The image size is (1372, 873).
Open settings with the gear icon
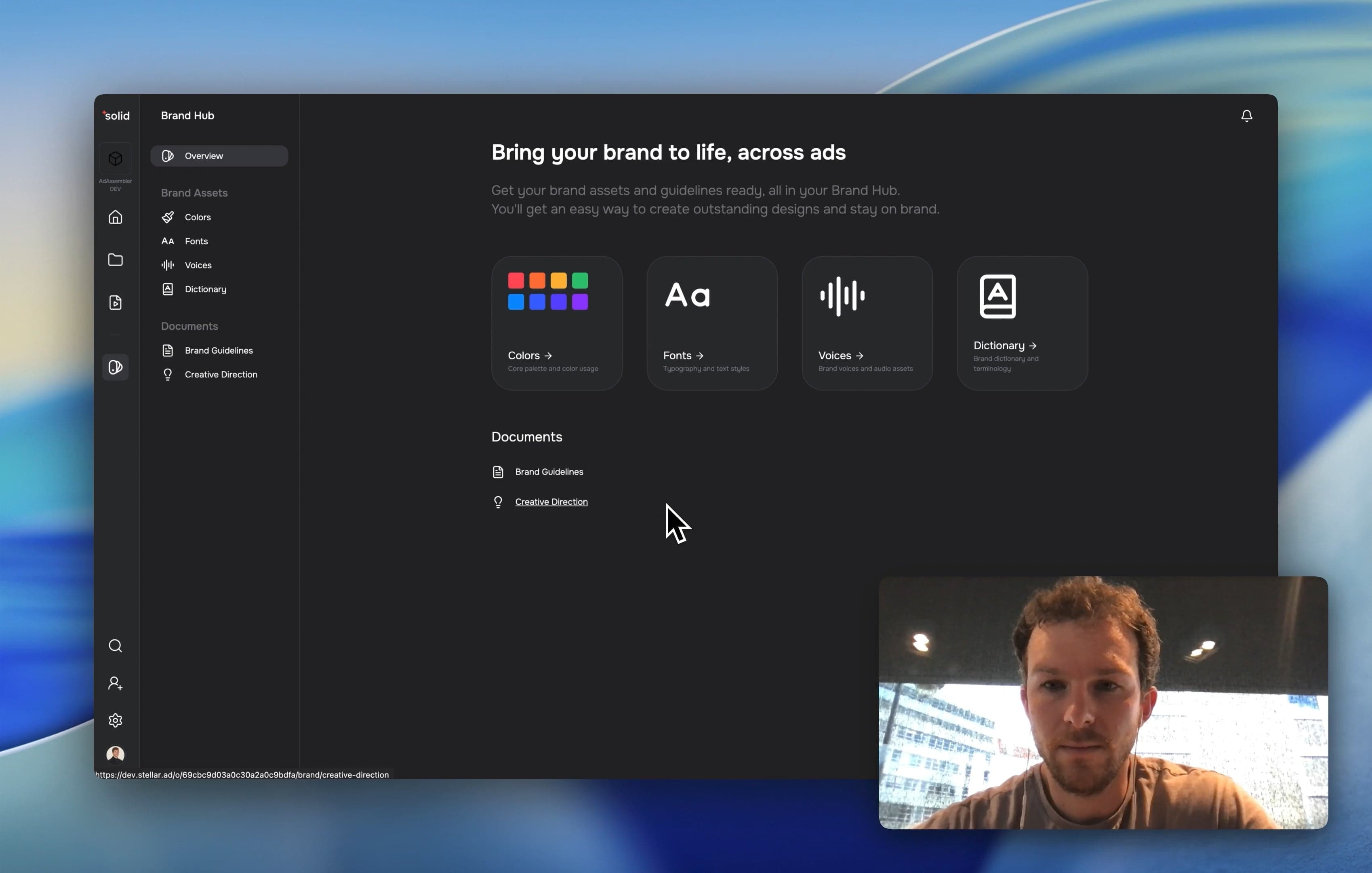[116, 720]
